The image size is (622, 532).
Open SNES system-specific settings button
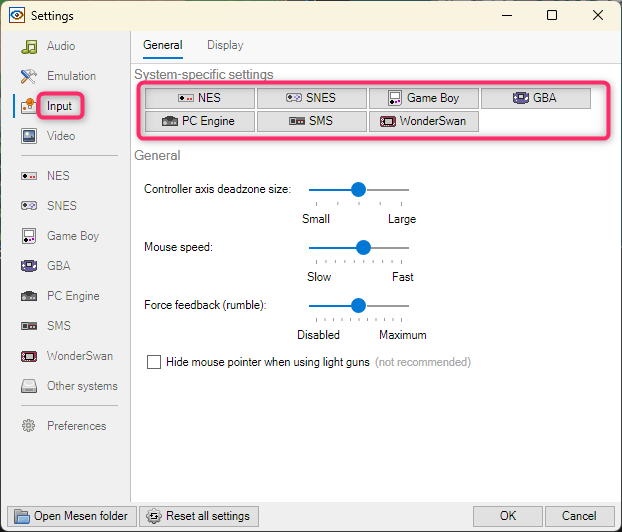point(312,98)
